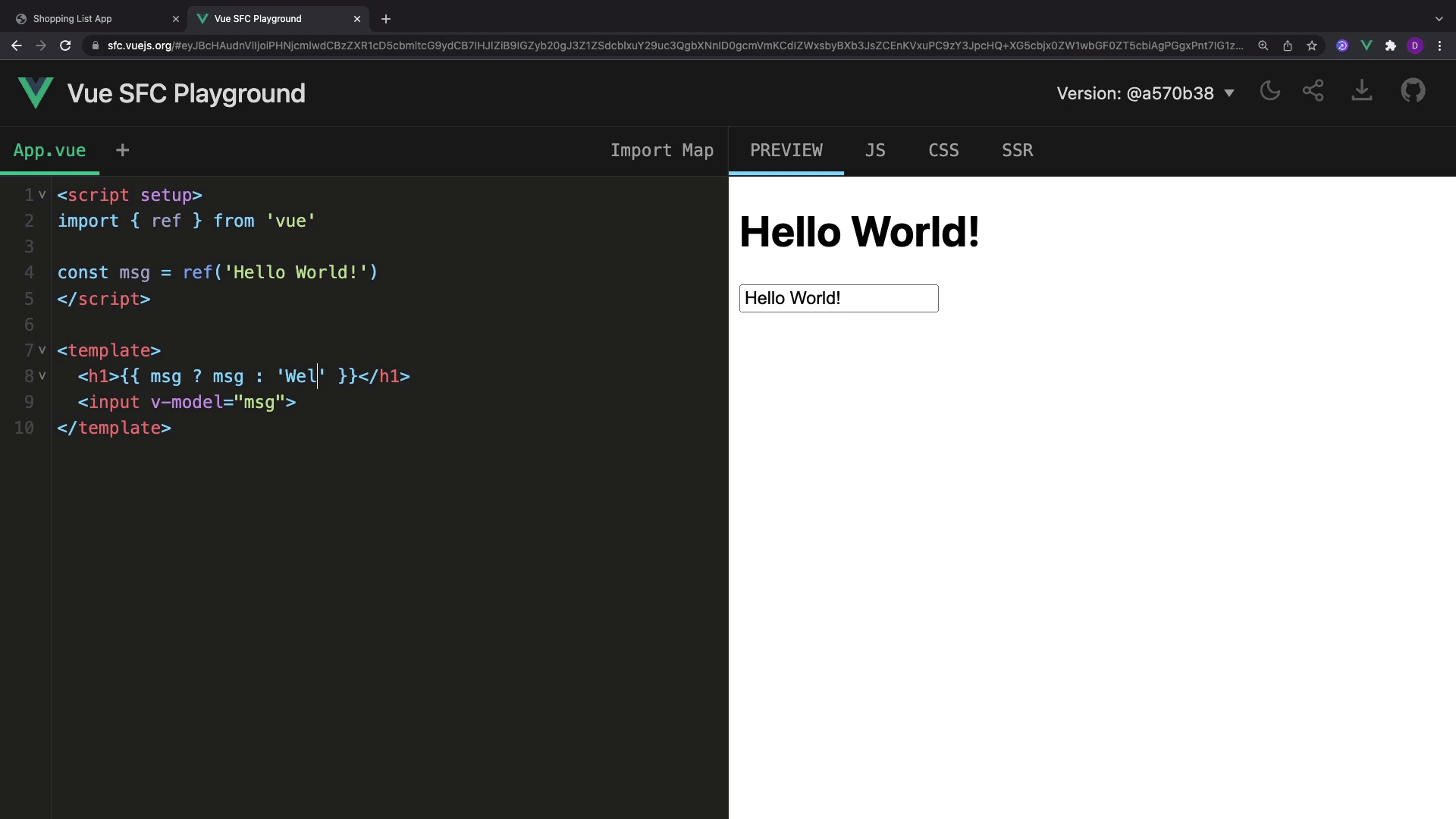Open the Import Map file
Viewport: 1456px width, 819px height.
(661, 150)
